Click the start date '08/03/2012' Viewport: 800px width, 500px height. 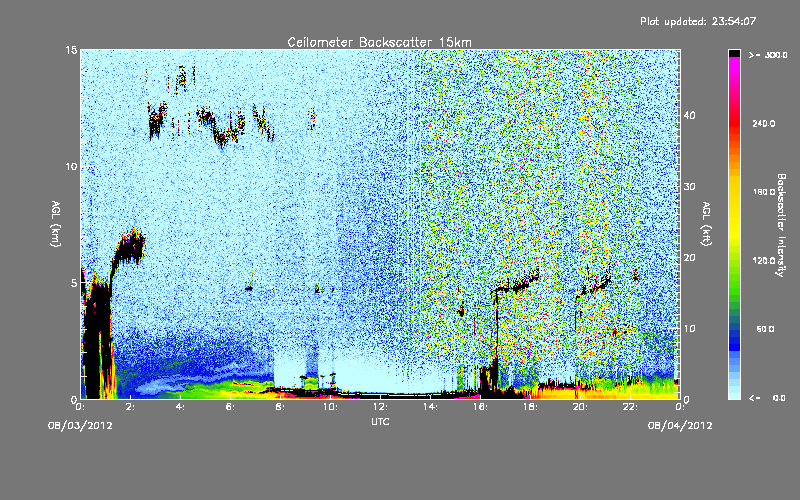pyautogui.click(x=80, y=426)
